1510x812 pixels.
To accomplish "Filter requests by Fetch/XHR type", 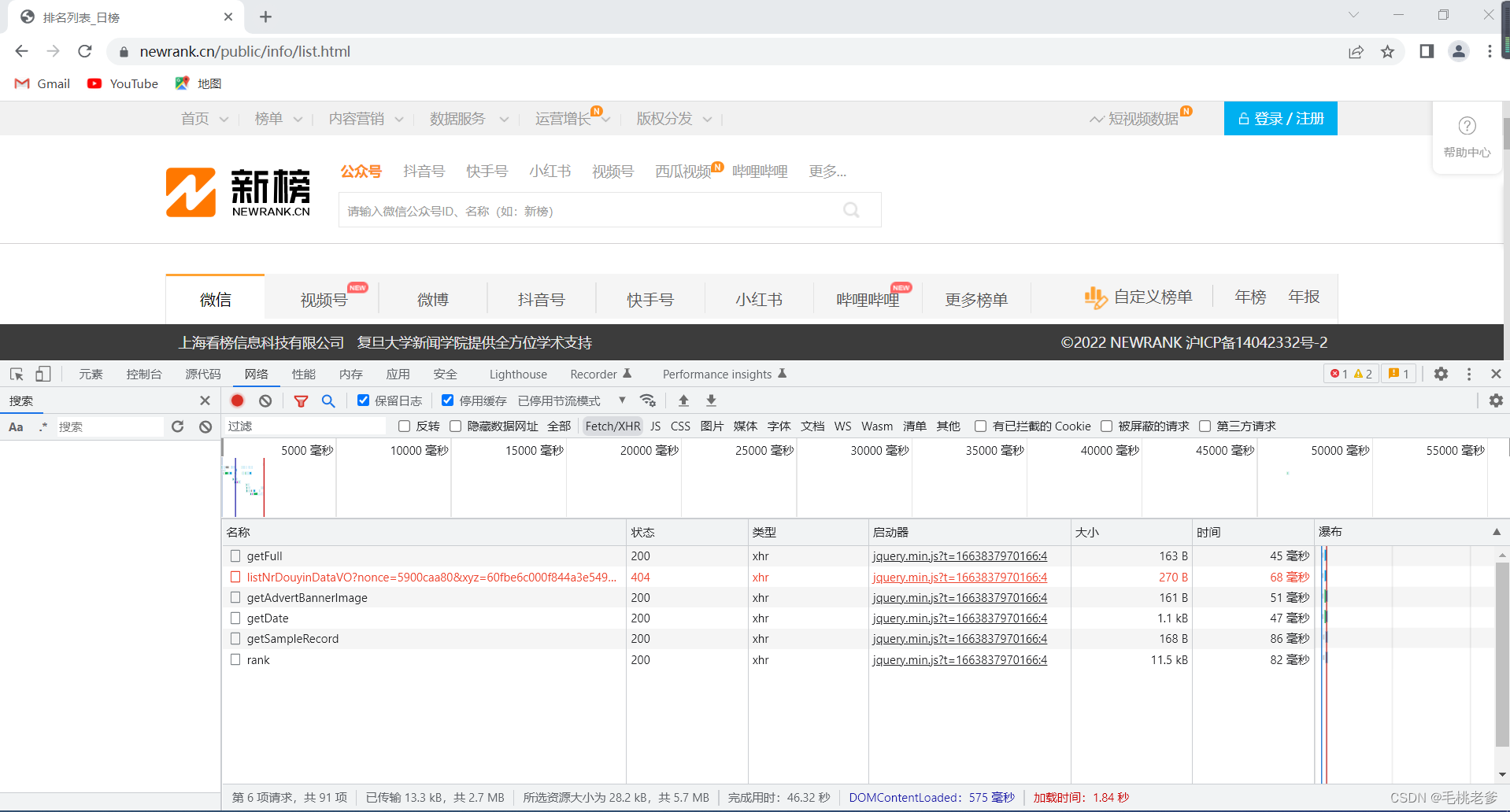I will 613,426.
